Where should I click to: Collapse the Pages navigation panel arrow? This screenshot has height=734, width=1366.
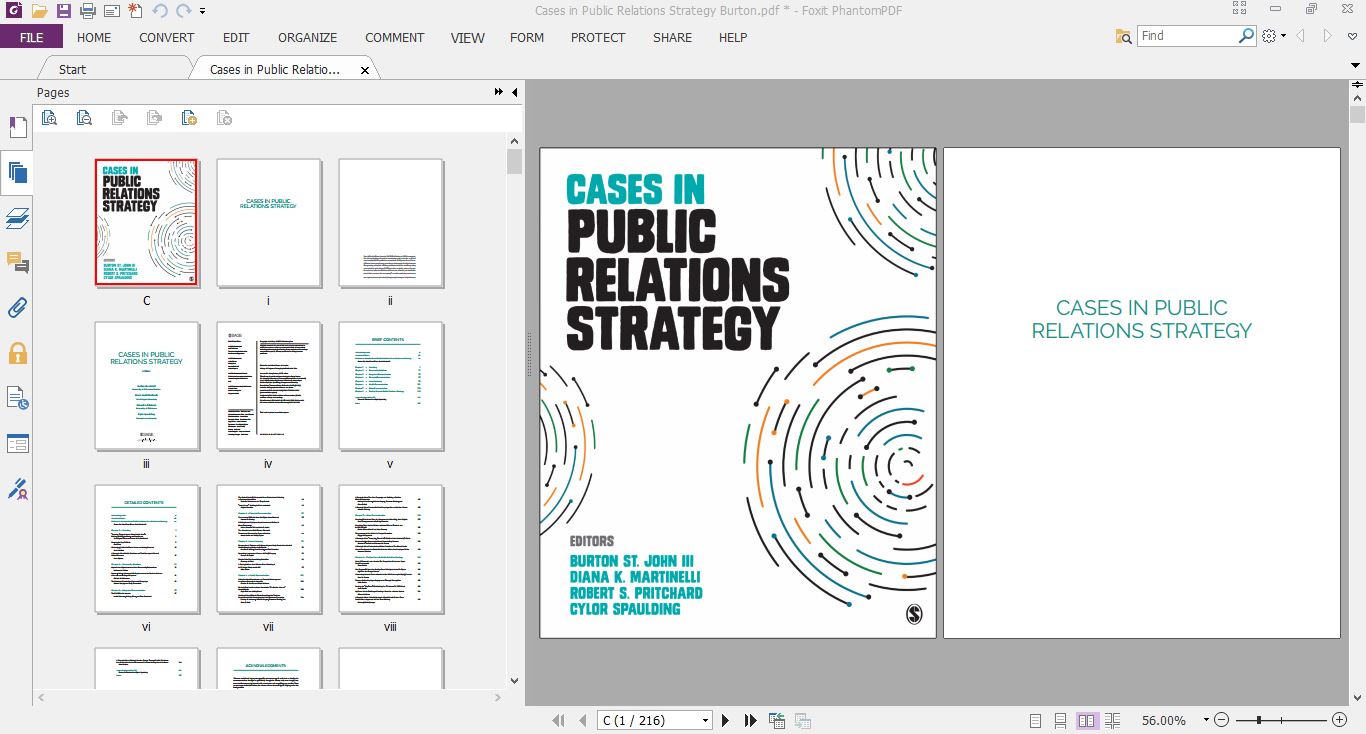514,92
